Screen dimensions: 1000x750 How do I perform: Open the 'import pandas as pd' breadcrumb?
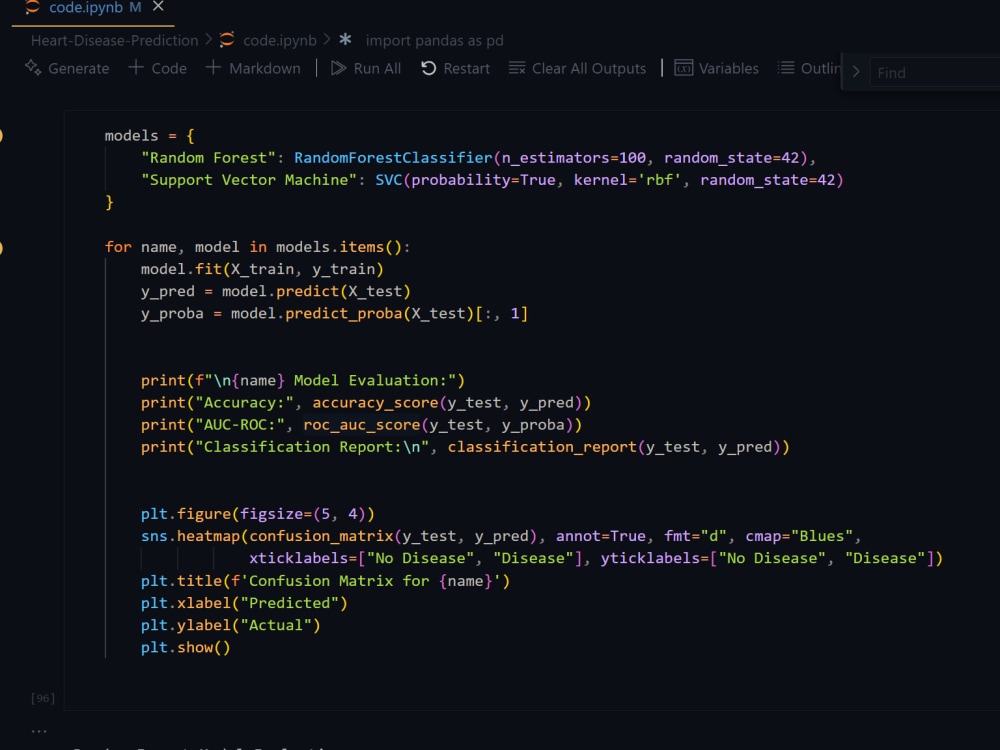pos(434,40)
